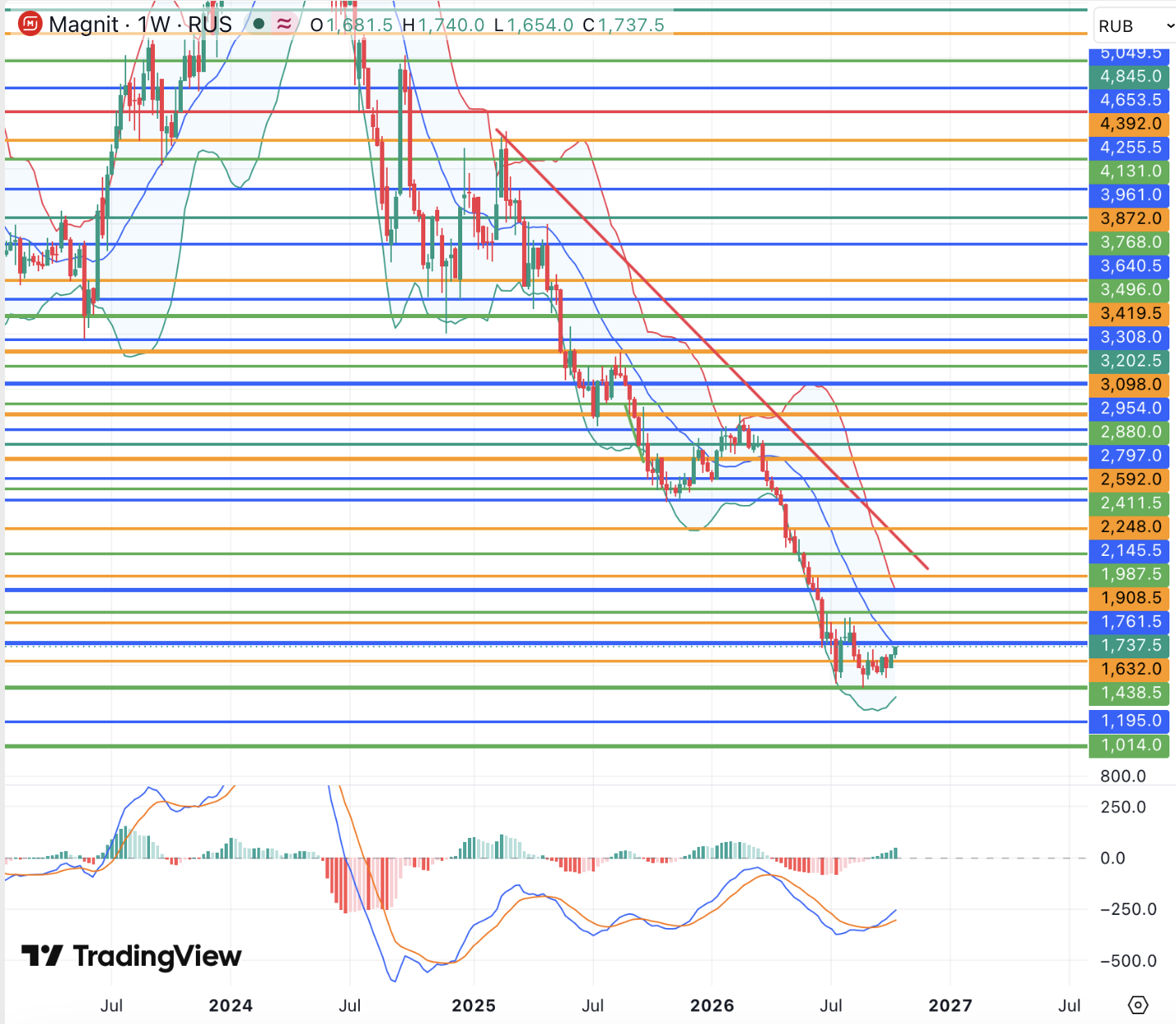Screen dimensions: 1176x1024
Task: Click the 3,640.5 price label
Action: [x=1130, y=266]
